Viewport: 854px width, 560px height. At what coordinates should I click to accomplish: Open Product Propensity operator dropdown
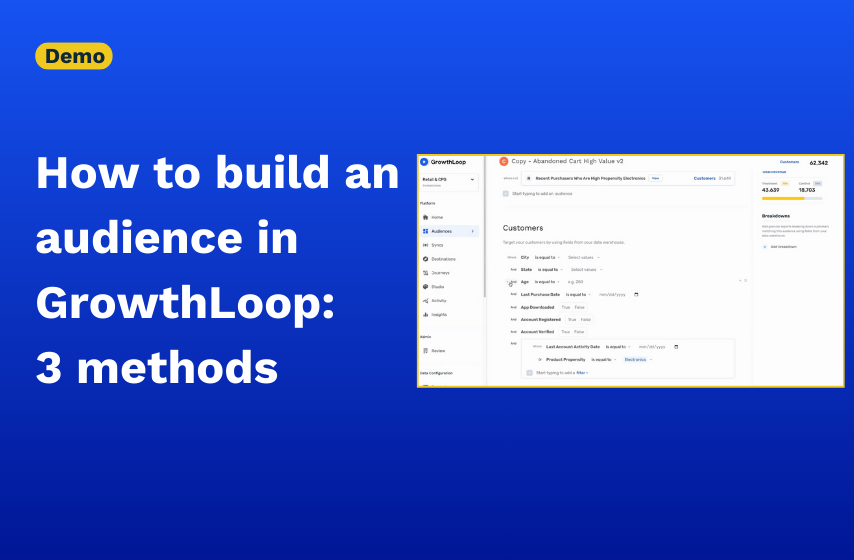click(x=603, y=360)
